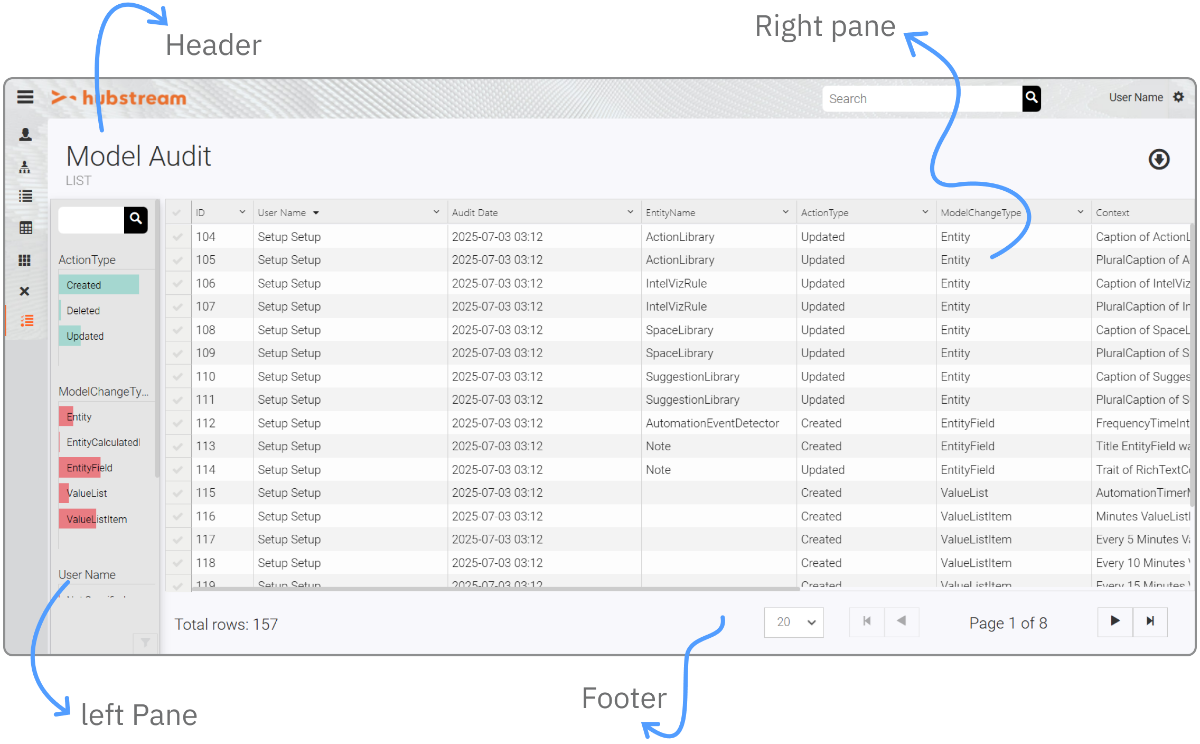This screenshot has height=744, width=1200.
Task: Go to the next page of results
Action: (x=1115, y=621)
